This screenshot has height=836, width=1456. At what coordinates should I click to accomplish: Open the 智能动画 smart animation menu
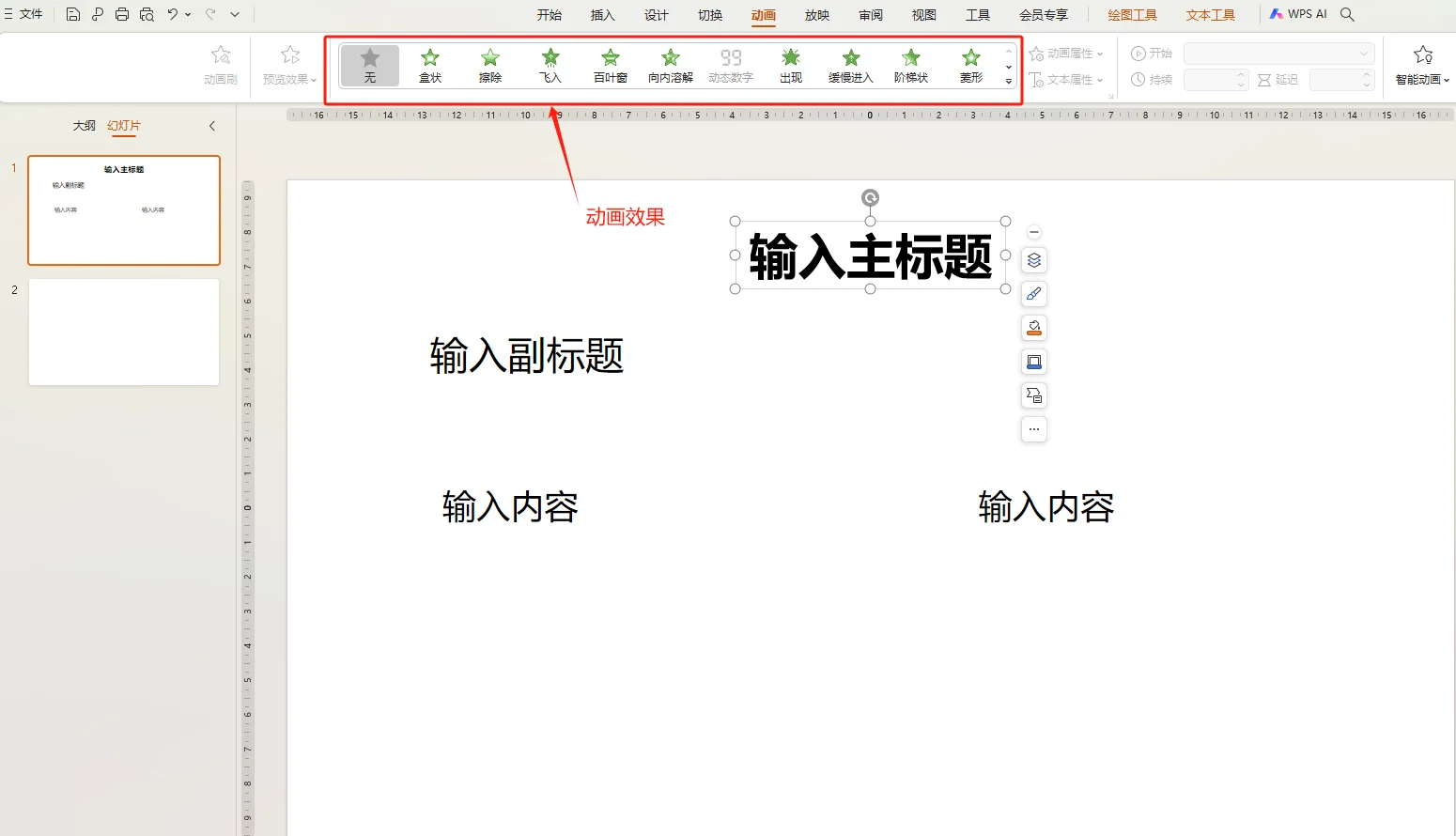(x=1421, y=64)
